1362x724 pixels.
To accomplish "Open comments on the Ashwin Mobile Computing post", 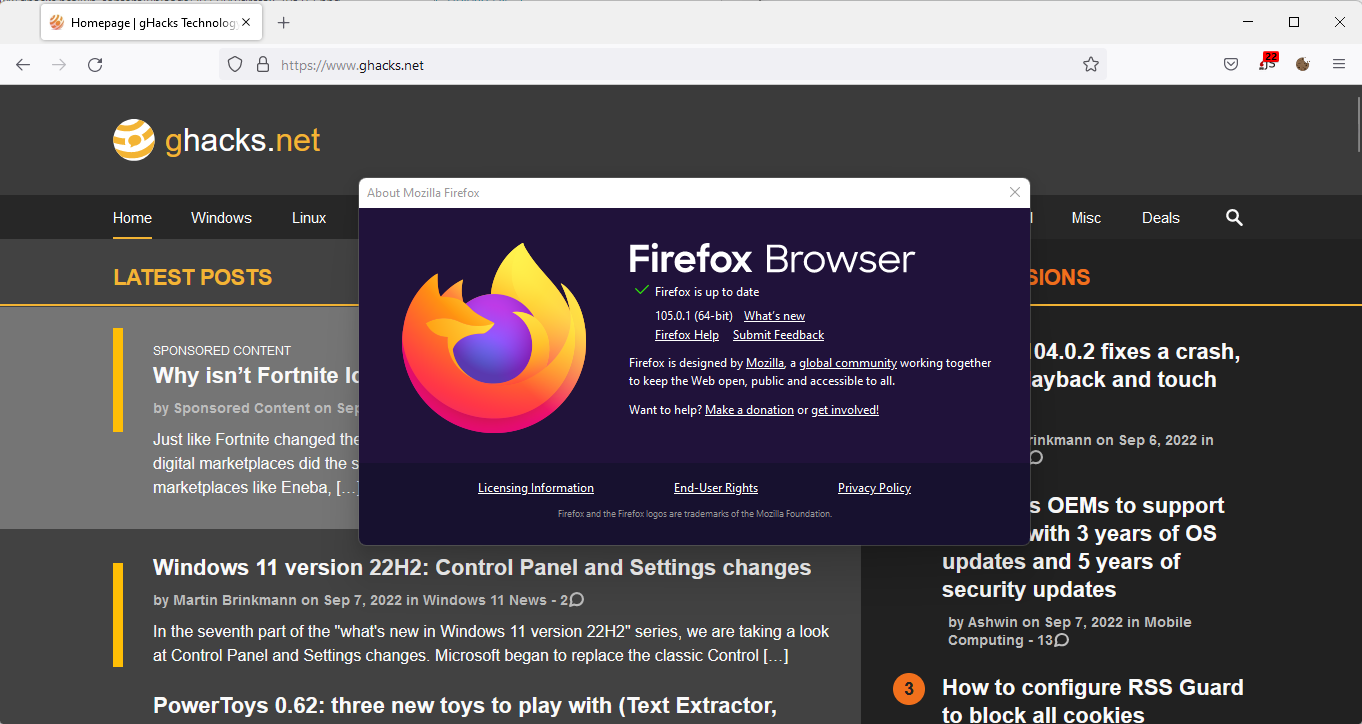I will [1053, 640].
